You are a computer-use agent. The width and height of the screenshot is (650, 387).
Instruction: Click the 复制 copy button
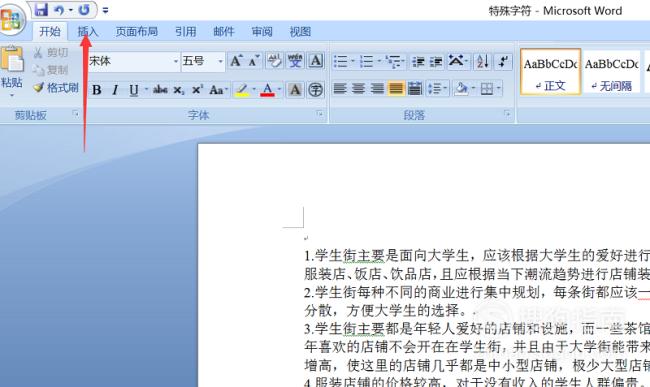51,70
